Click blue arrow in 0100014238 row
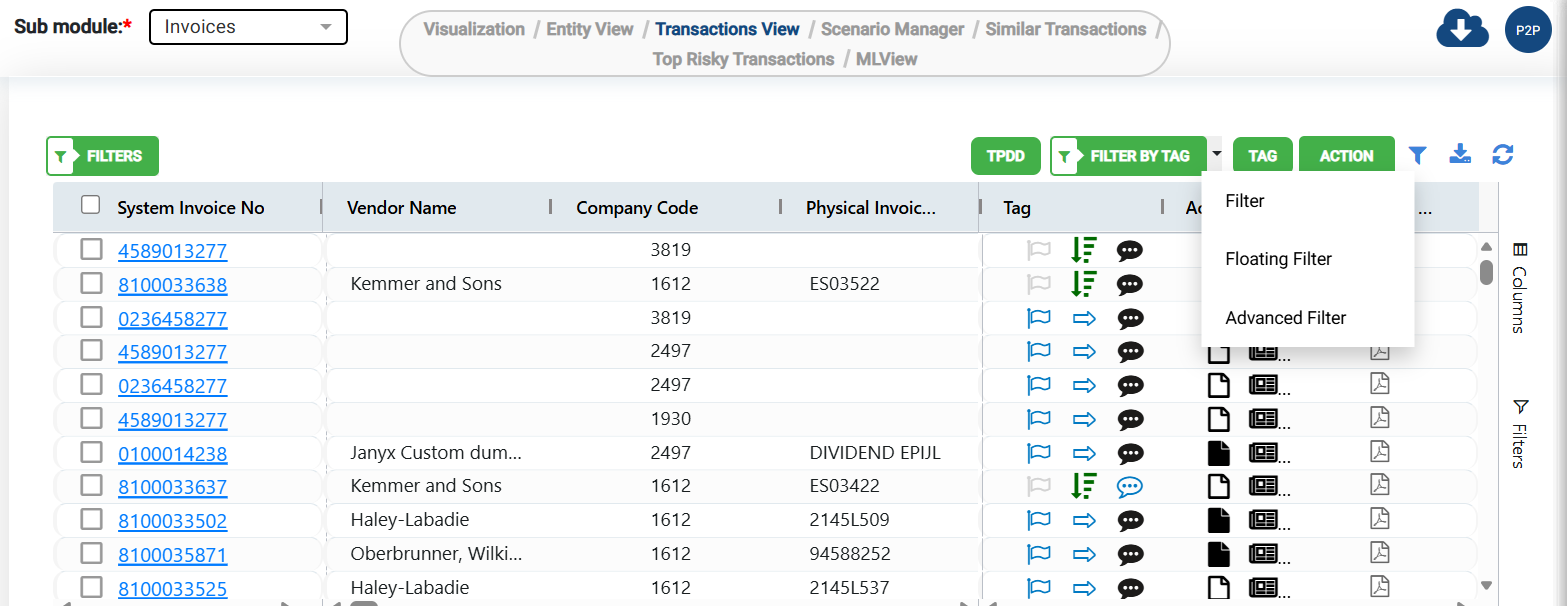Image resolution: width=1567 pixels, height=606 pixels. 1085,454
